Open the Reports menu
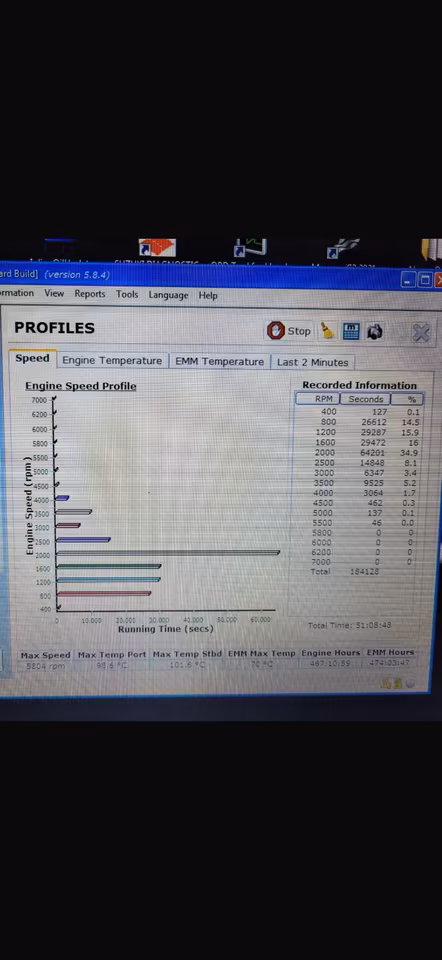The image size is (442, 960). [90, 294]
